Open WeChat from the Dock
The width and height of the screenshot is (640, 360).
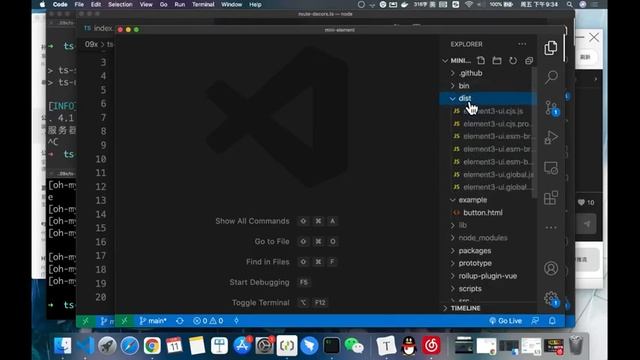pos(353,346)
